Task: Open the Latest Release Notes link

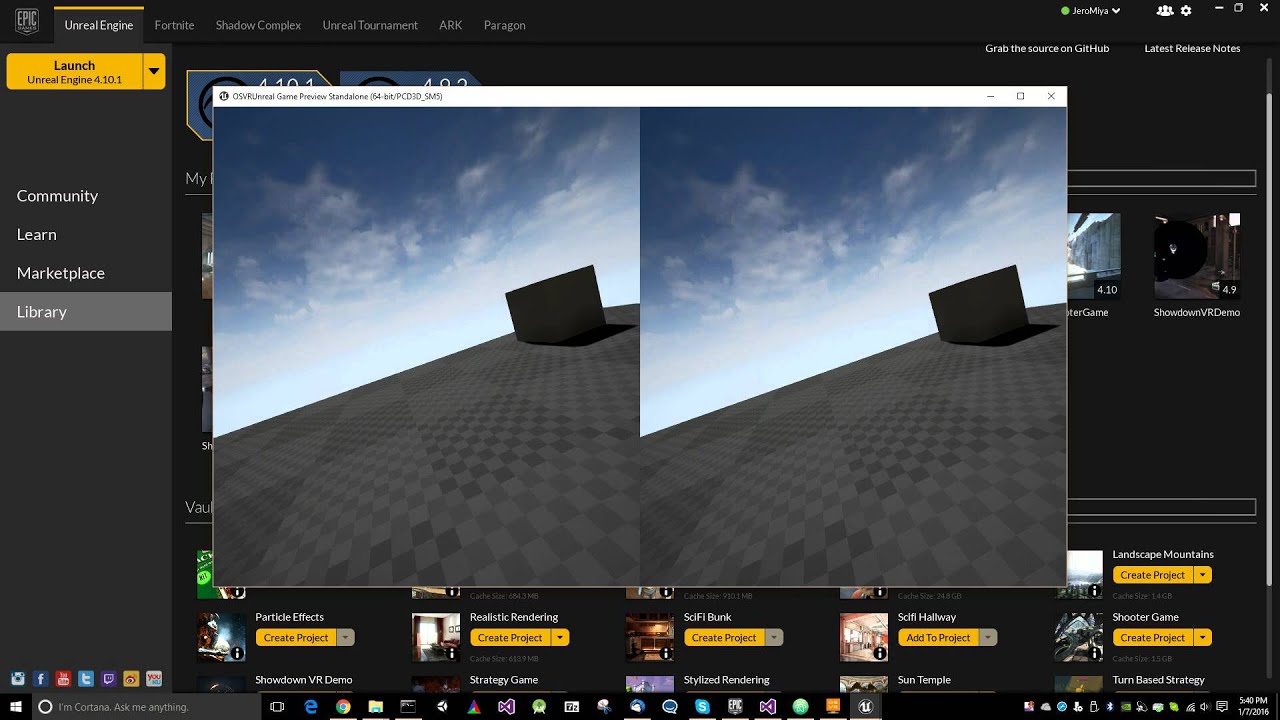Action: click(x=1192, y=48)
